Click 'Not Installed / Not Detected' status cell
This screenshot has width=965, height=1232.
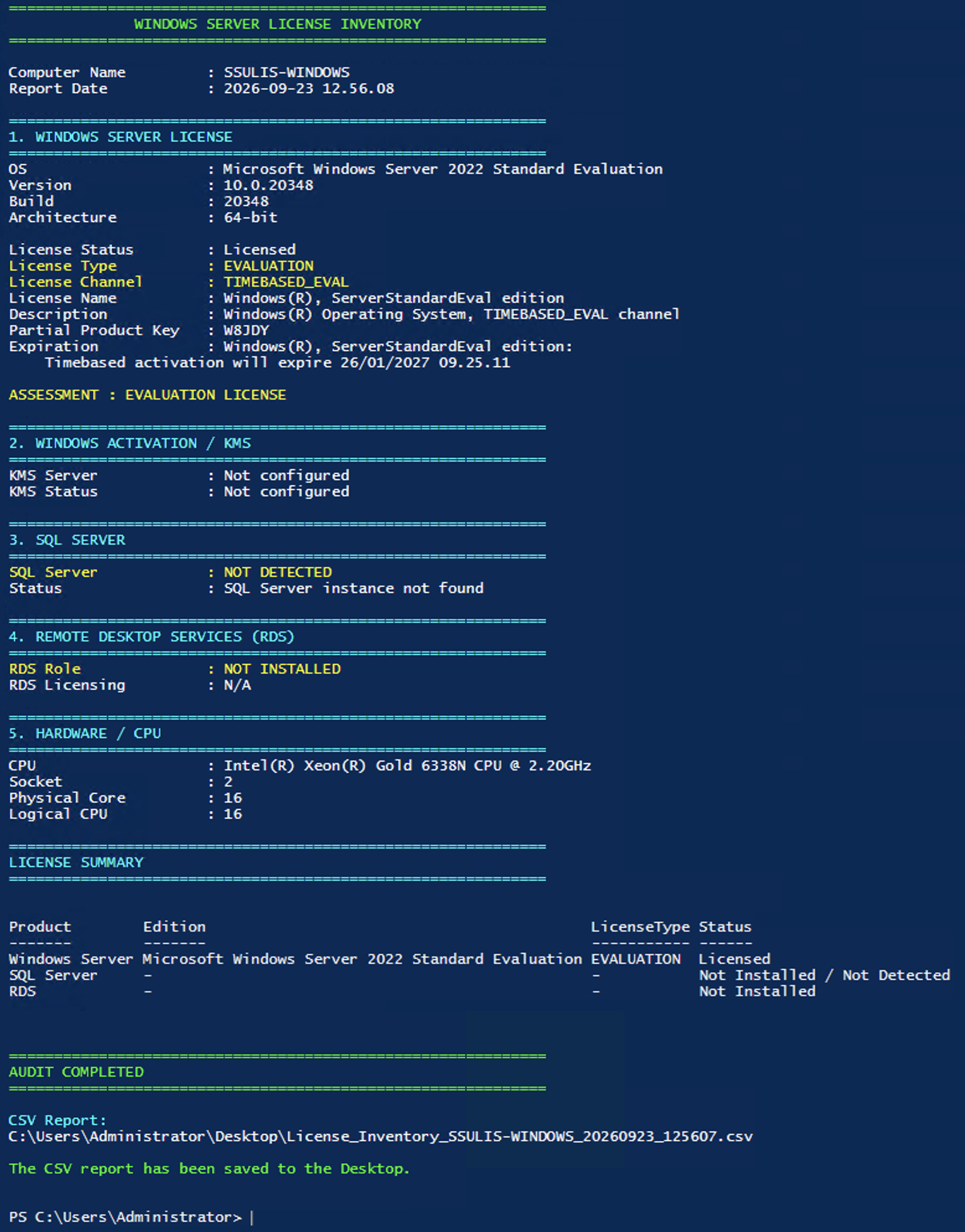[x=824, y=976]
